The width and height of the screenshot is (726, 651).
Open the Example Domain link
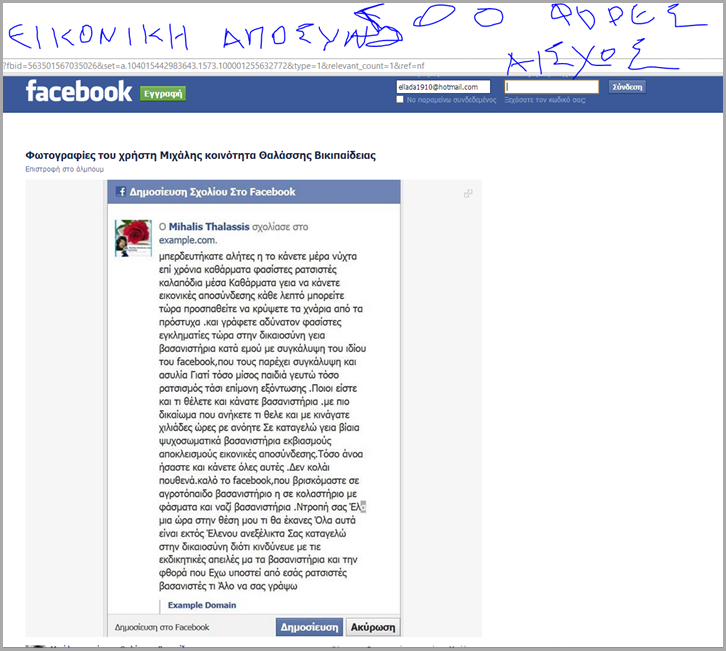pos(202,605)
